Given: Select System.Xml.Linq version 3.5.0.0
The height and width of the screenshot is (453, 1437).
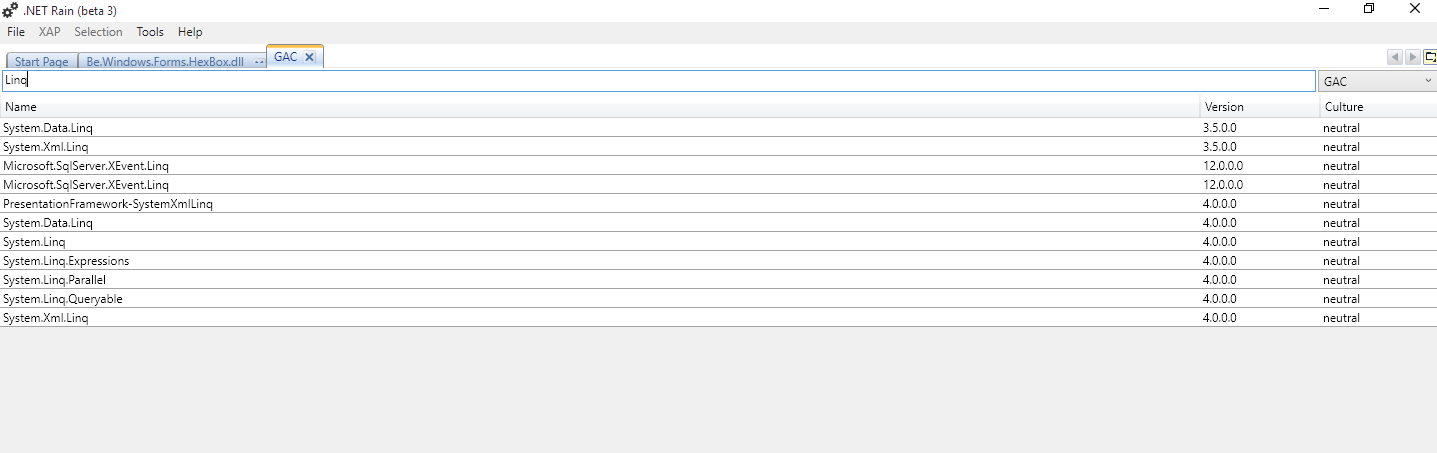Looking at the screenshot, I should point(718,147).
